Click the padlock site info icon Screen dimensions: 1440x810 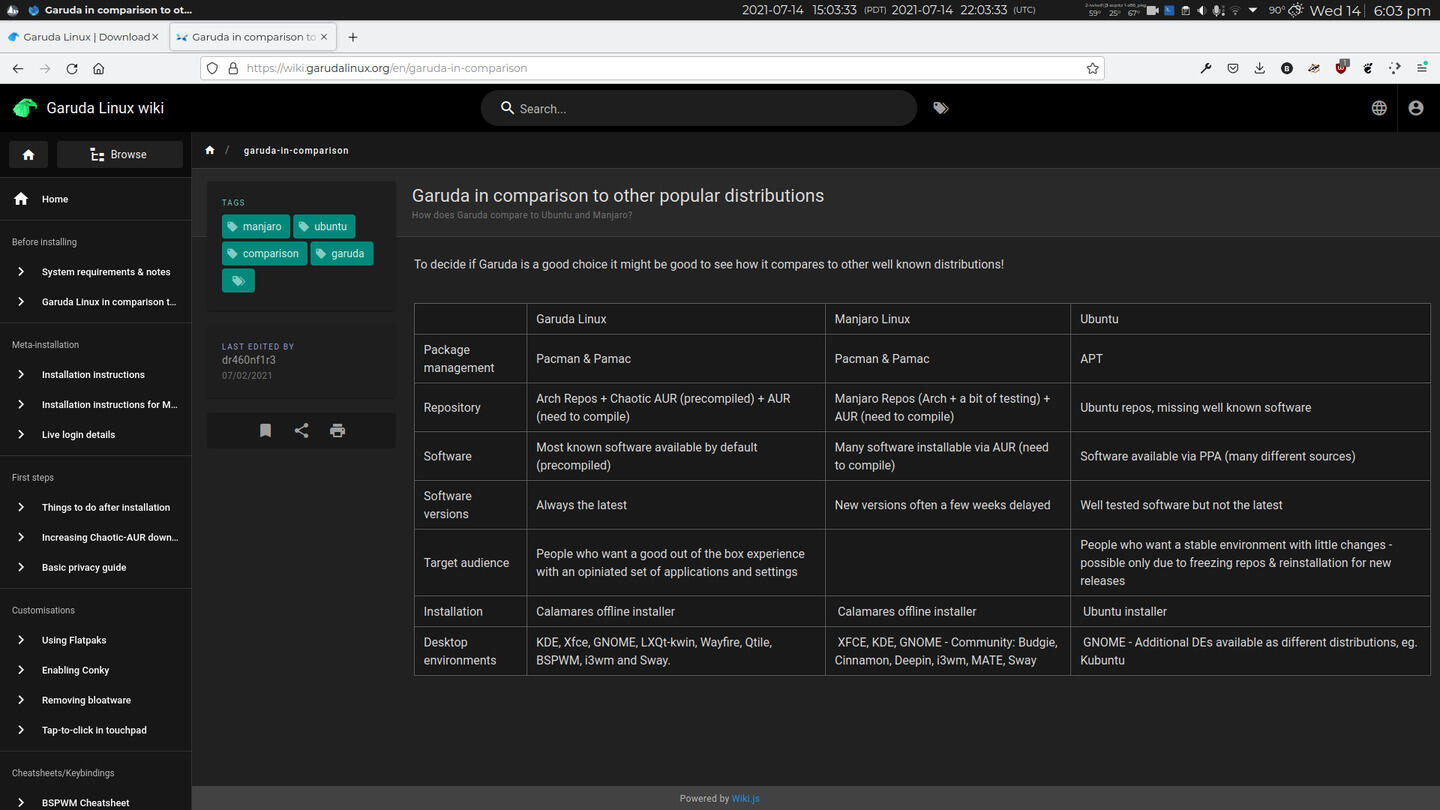tap(233, 68)
